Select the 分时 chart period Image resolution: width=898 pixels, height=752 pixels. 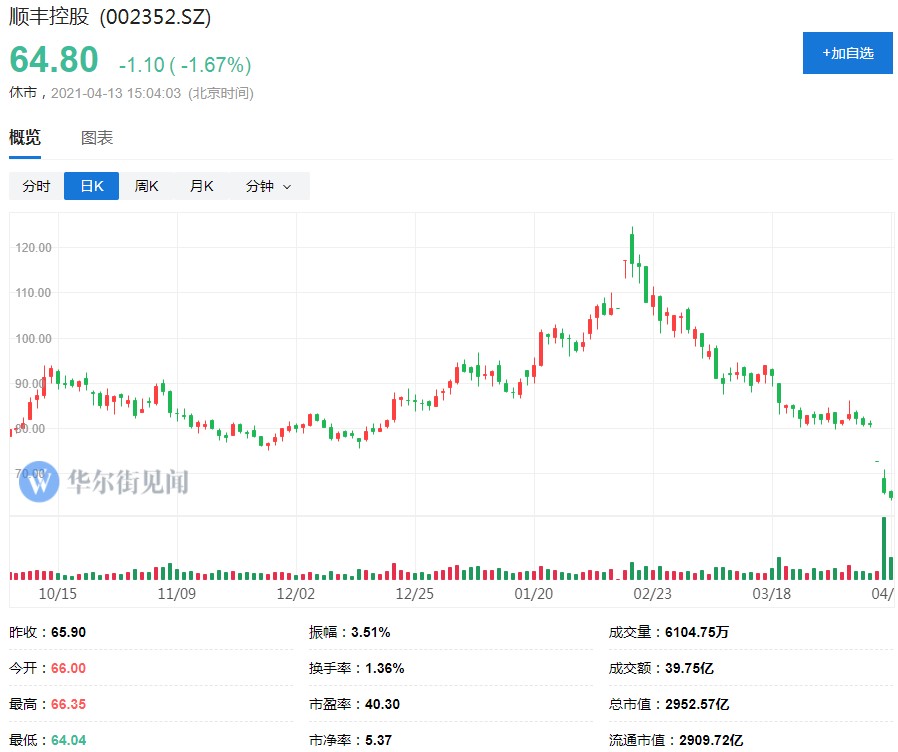(x=36, y=186)
